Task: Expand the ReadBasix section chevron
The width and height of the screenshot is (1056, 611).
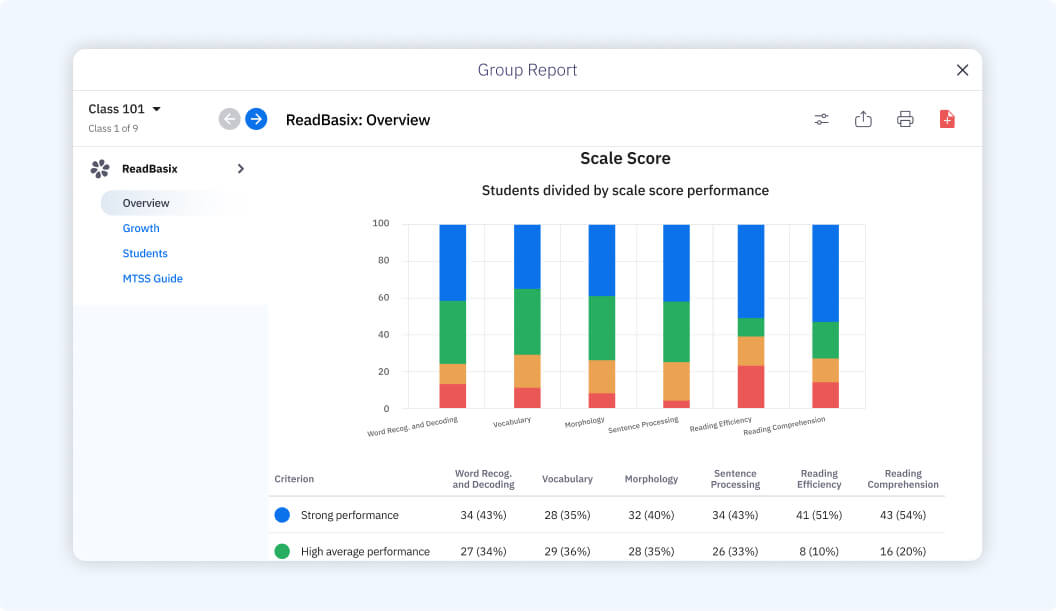Action: [x=240, y=168]
